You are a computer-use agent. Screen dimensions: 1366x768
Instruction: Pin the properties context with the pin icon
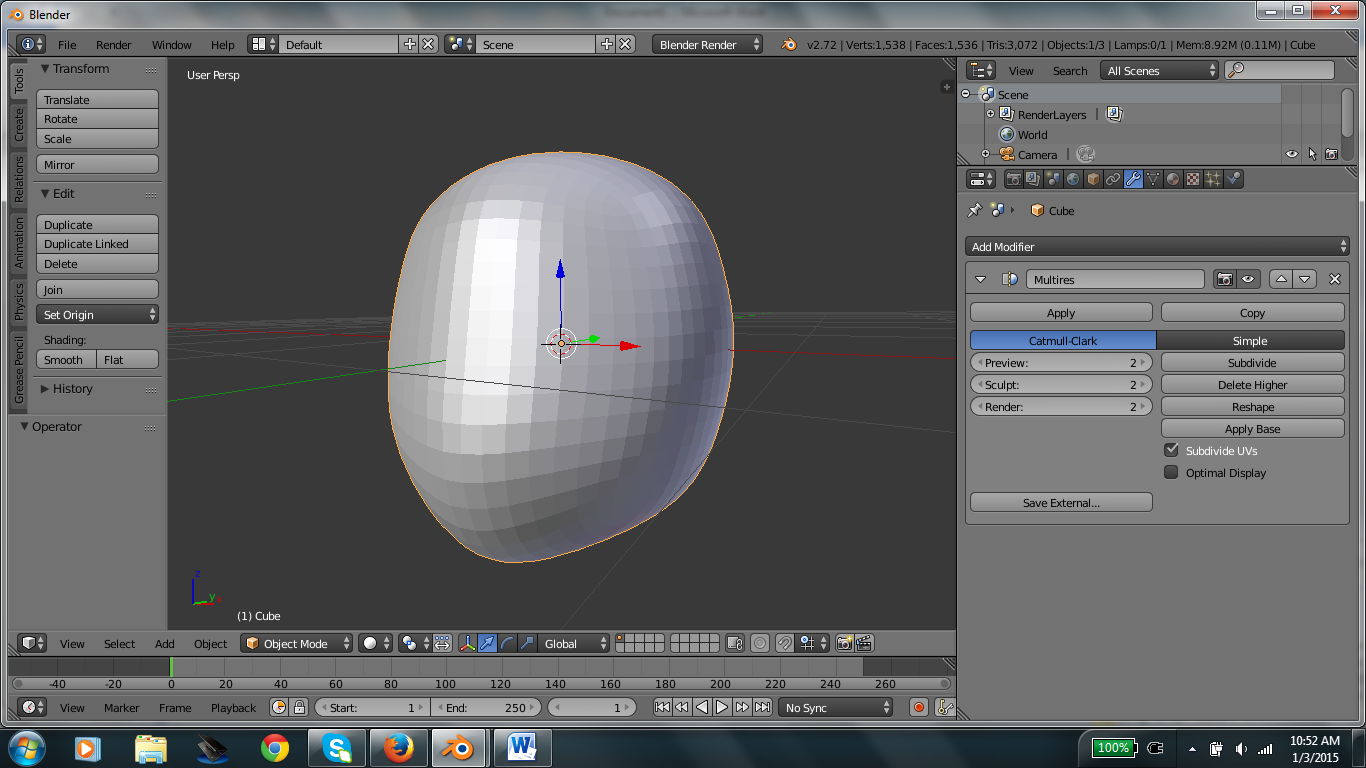974,210
